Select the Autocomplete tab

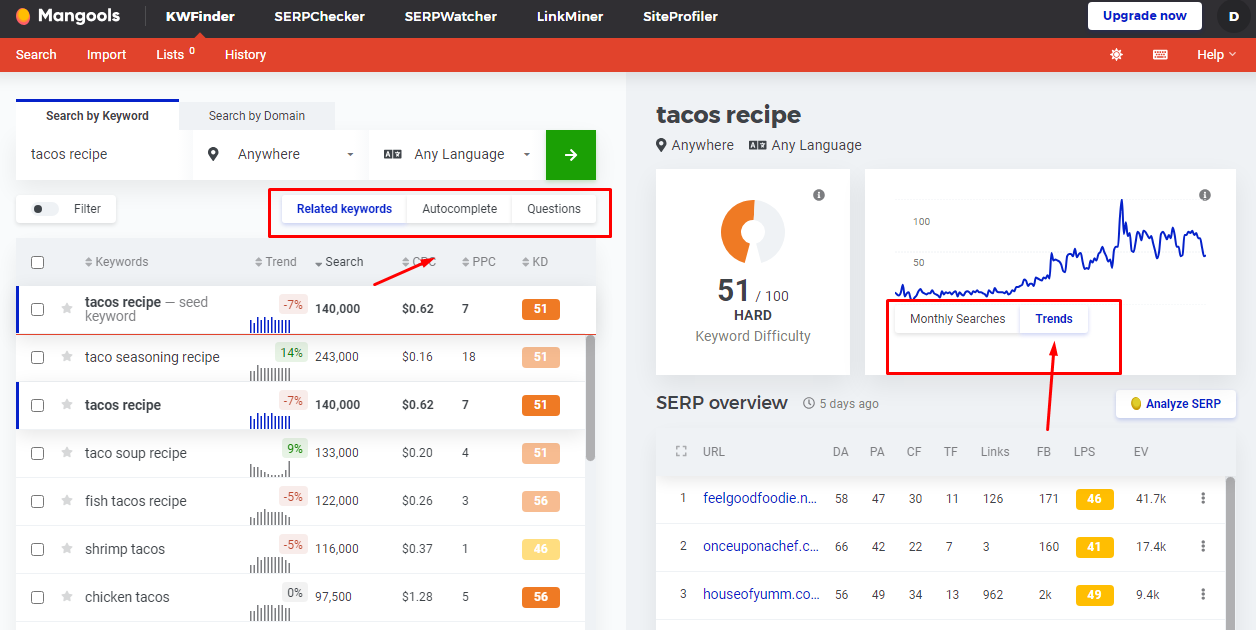tap(459, 209)
